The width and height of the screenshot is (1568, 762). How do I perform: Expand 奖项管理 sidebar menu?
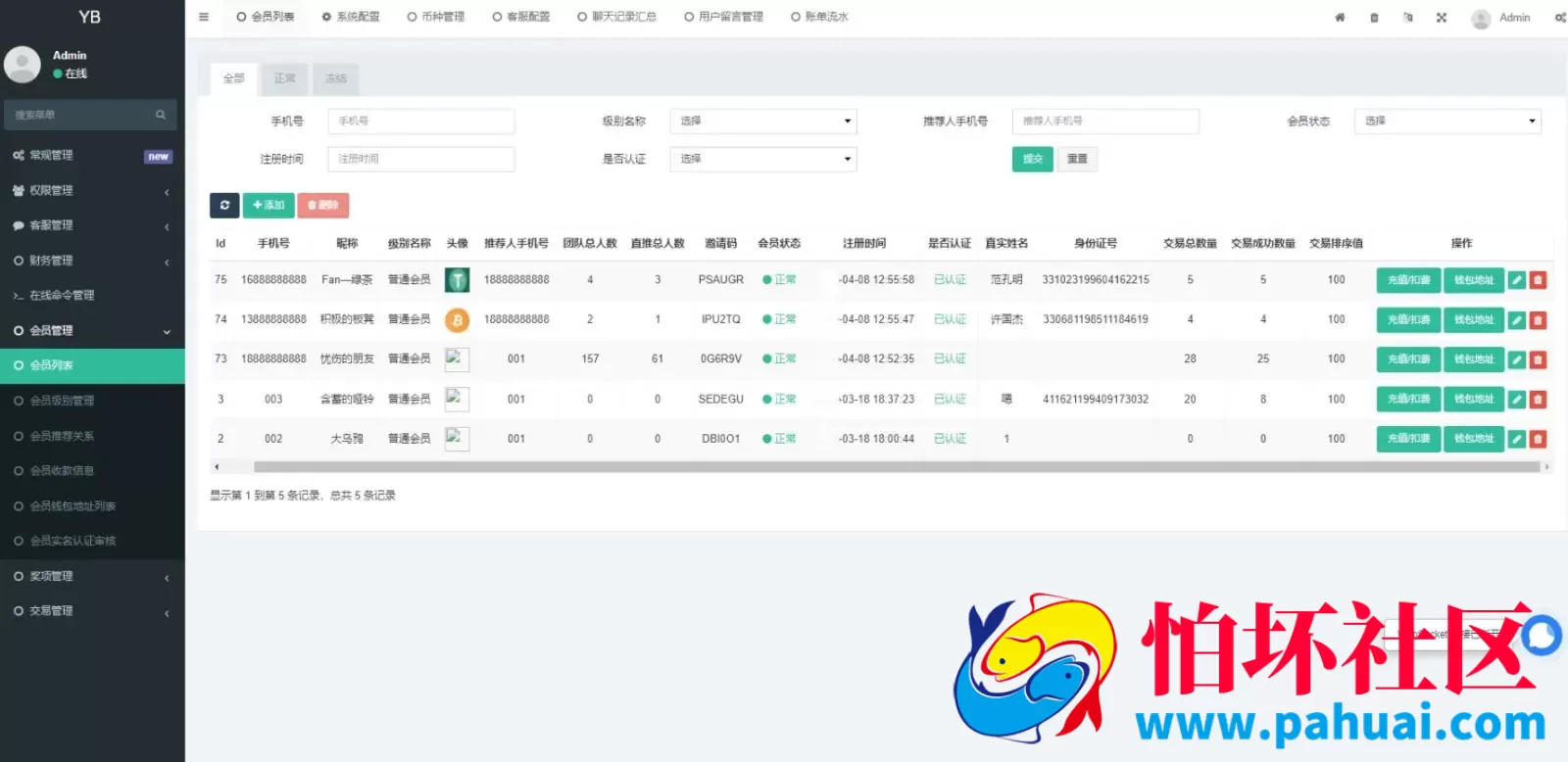(x=92, y=576)
